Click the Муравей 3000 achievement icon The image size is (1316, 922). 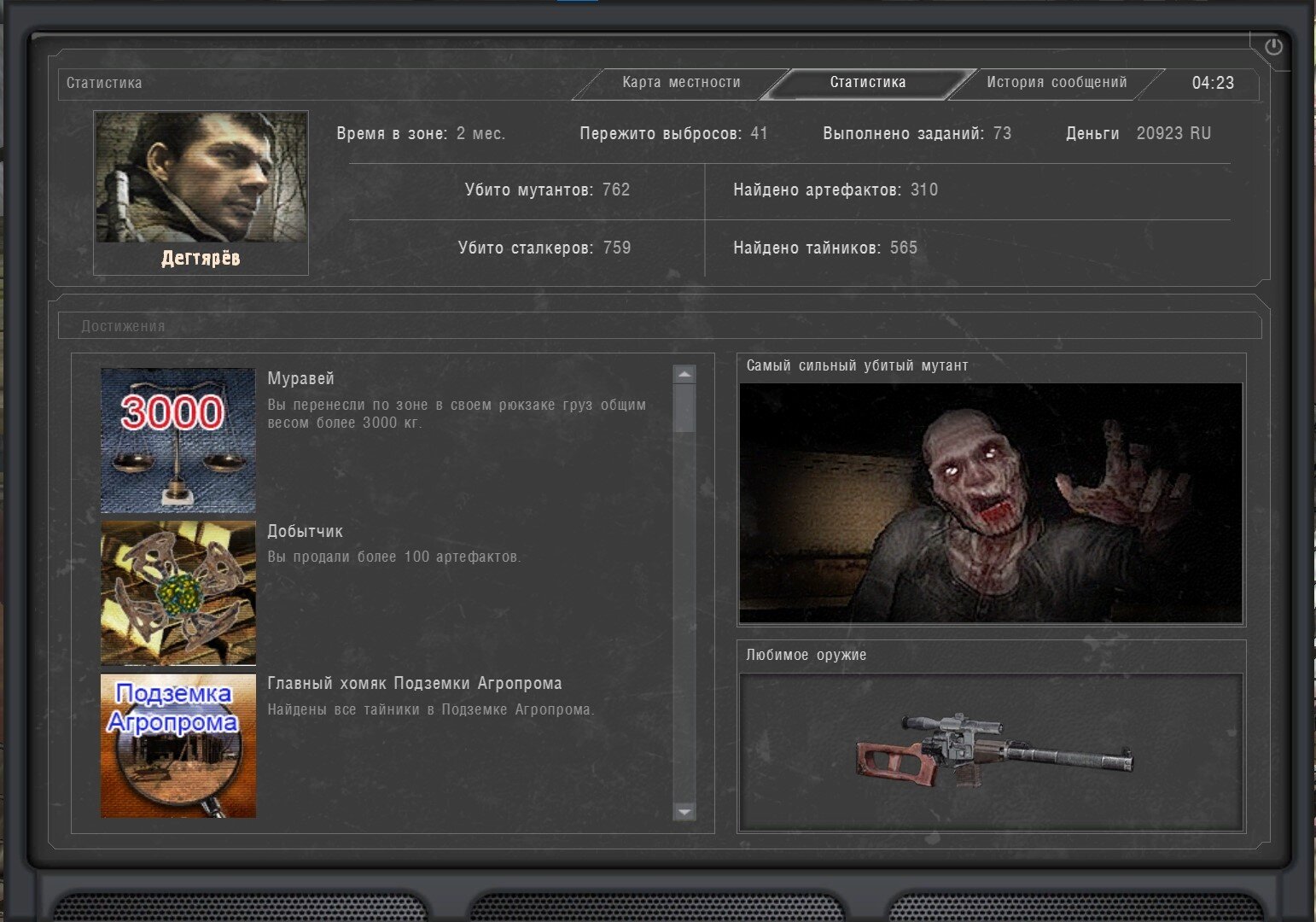[x=178, y=441]
